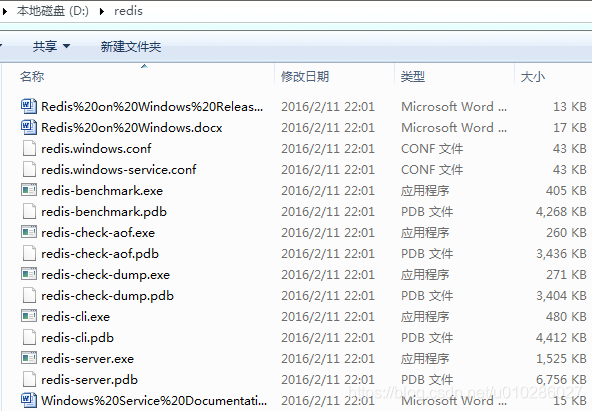Viewport: 592px width, 411px height.
Task: Select file name redis-check-dump.pdb
Action: pyautogui.click(x=107, y=296)
